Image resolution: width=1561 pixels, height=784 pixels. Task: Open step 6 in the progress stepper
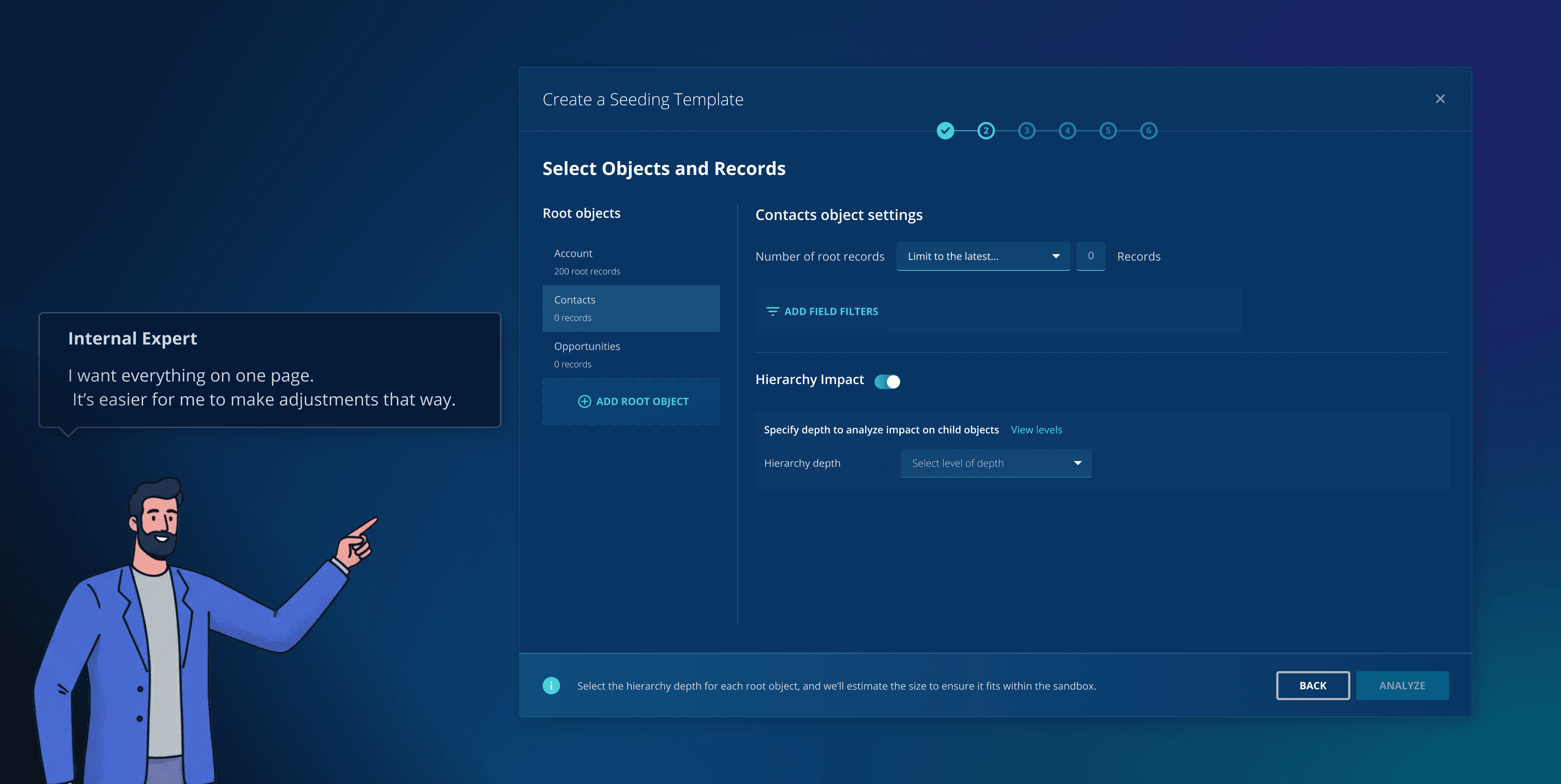pyautogui.click(x=1148, y=131)
